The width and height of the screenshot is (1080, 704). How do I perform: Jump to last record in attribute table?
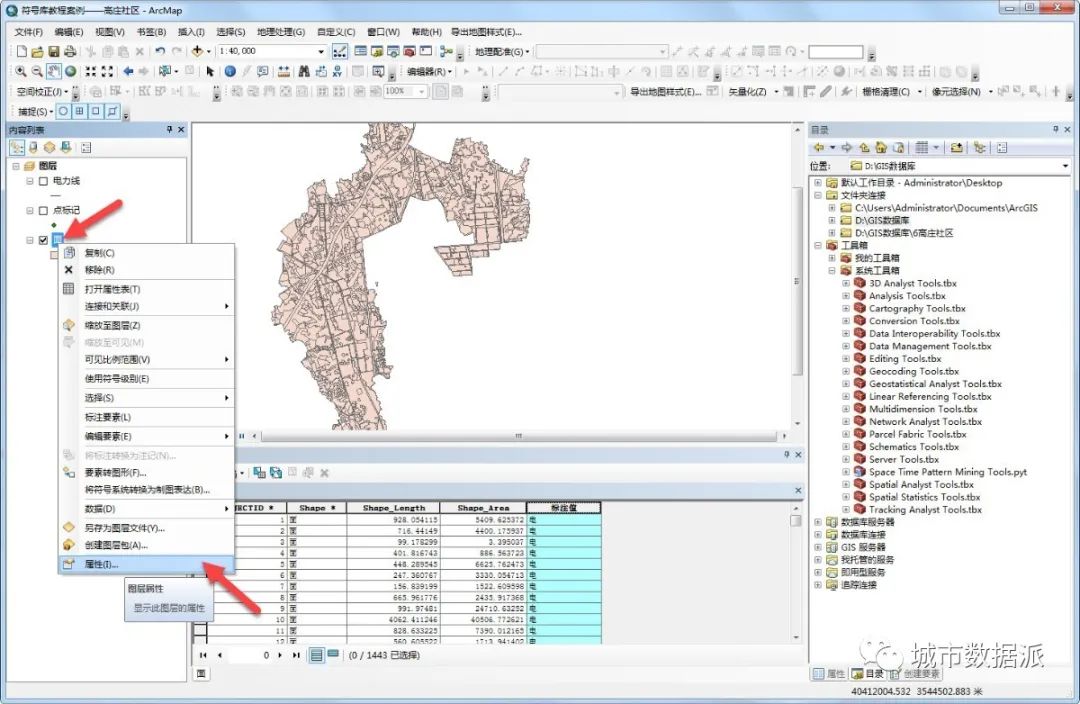click(x=296, y=655)
